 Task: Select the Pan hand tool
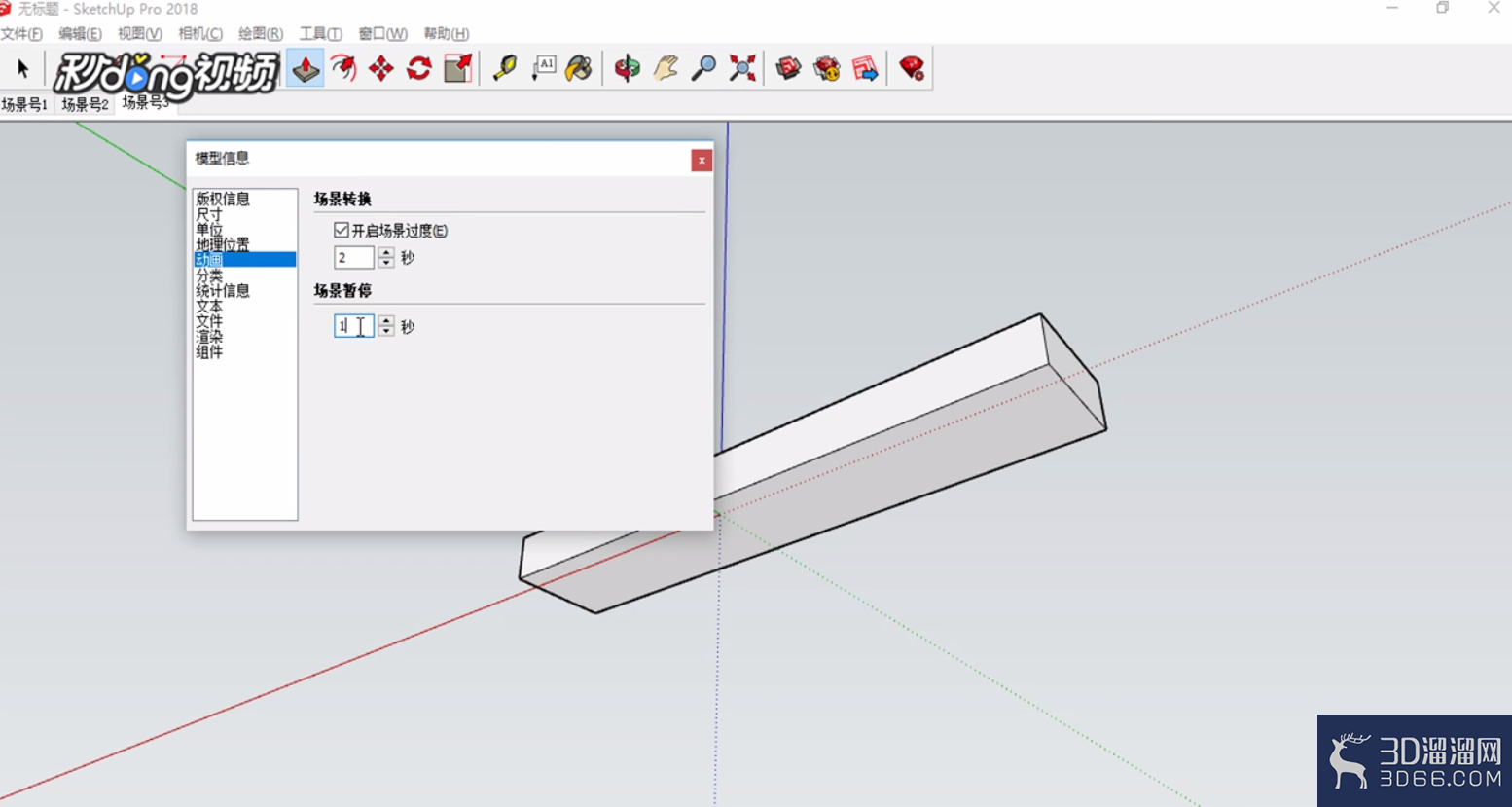coord(666,68)
